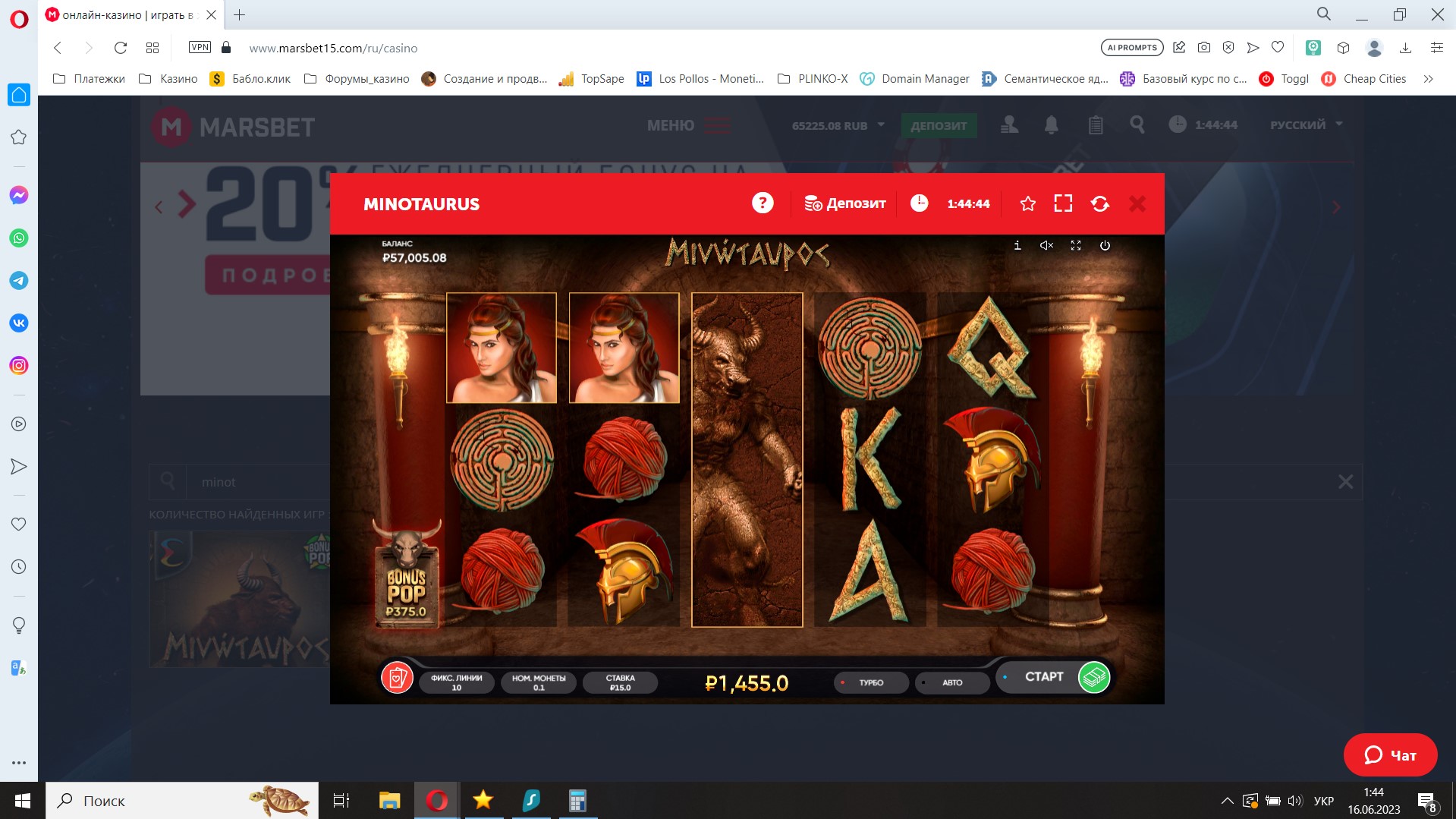1456x819 pixels.
Task: Open the game help question mark icon
Action: point(763,203)
